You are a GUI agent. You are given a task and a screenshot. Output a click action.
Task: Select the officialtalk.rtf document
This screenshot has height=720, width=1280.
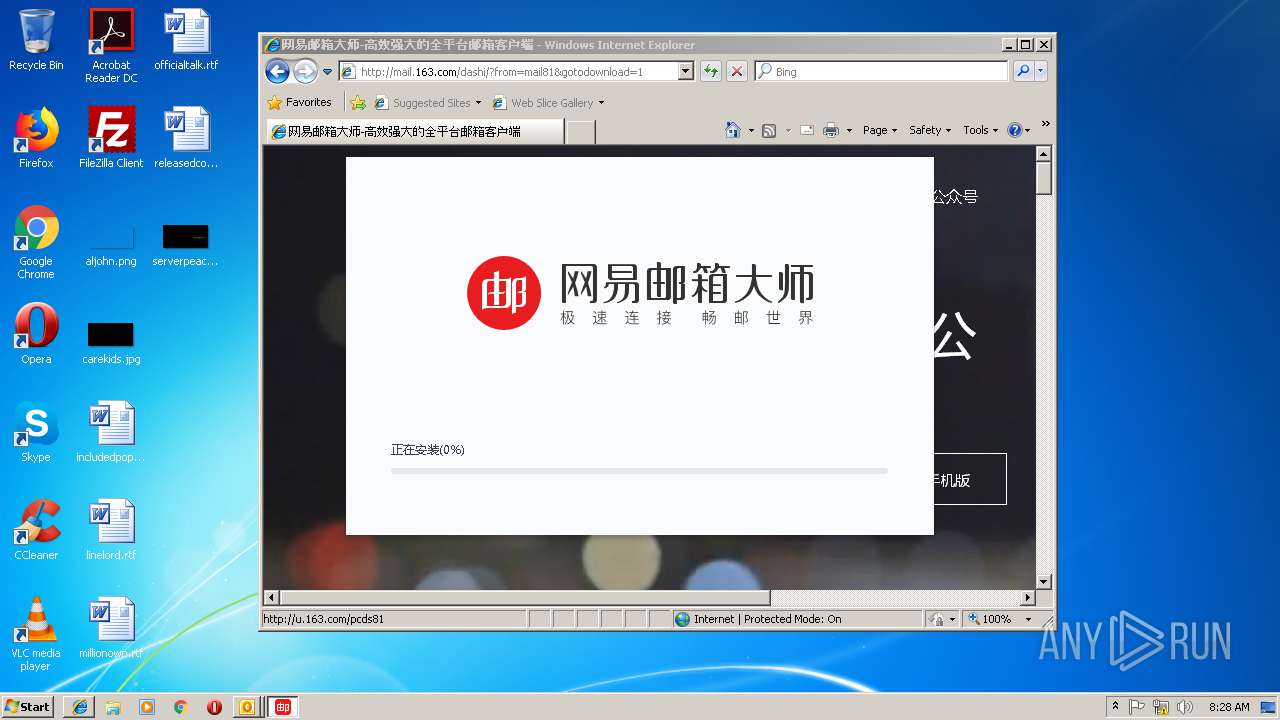tap(186, 40)
